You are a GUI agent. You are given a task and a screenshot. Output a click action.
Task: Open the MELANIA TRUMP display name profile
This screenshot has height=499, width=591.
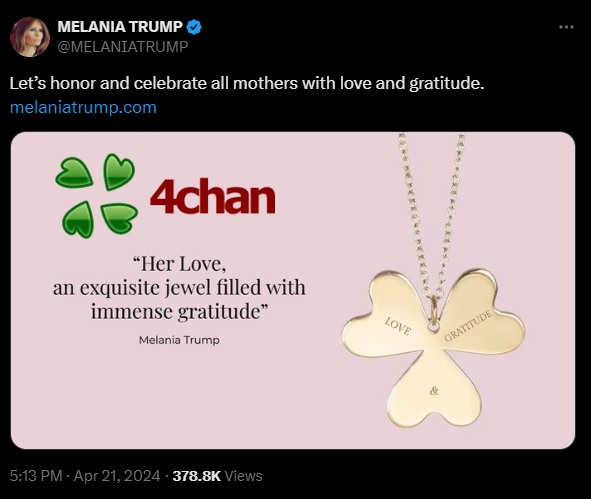click(120, 27)
